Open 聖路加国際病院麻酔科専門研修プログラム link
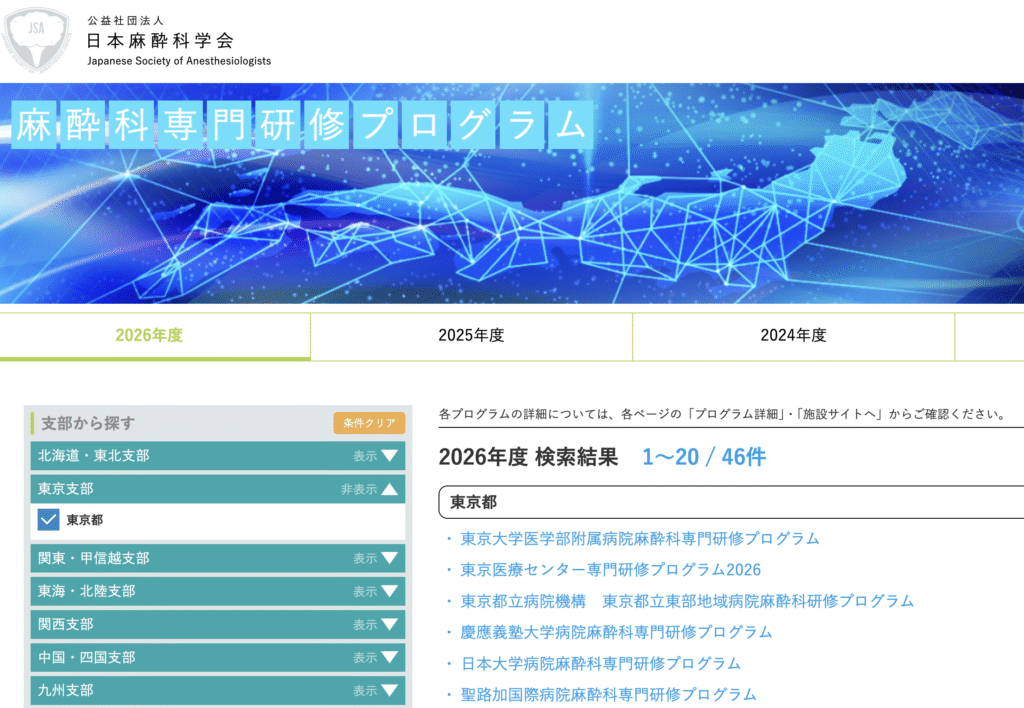The height and width of the screenshot is (708, 1024). 608,694
